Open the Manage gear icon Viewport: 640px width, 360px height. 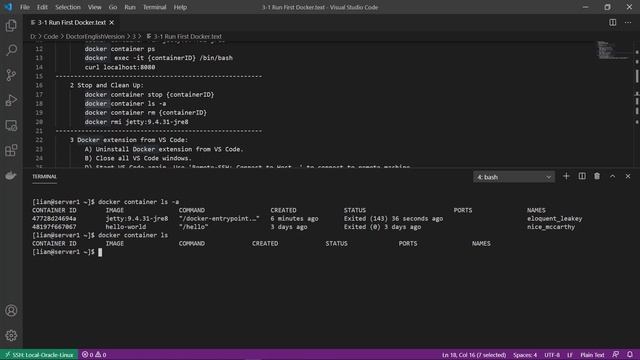(11, 336)
